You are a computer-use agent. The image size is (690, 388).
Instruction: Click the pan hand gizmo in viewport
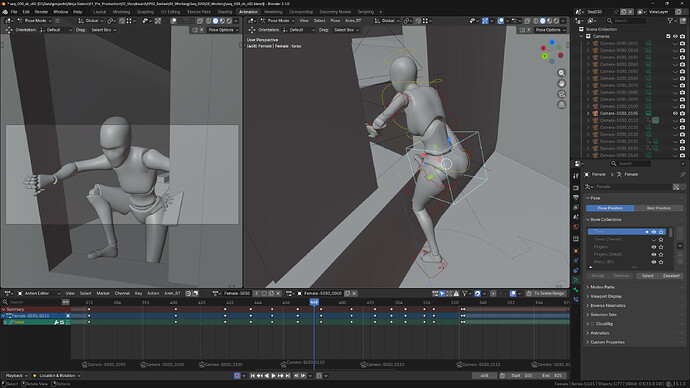[562, 84]
